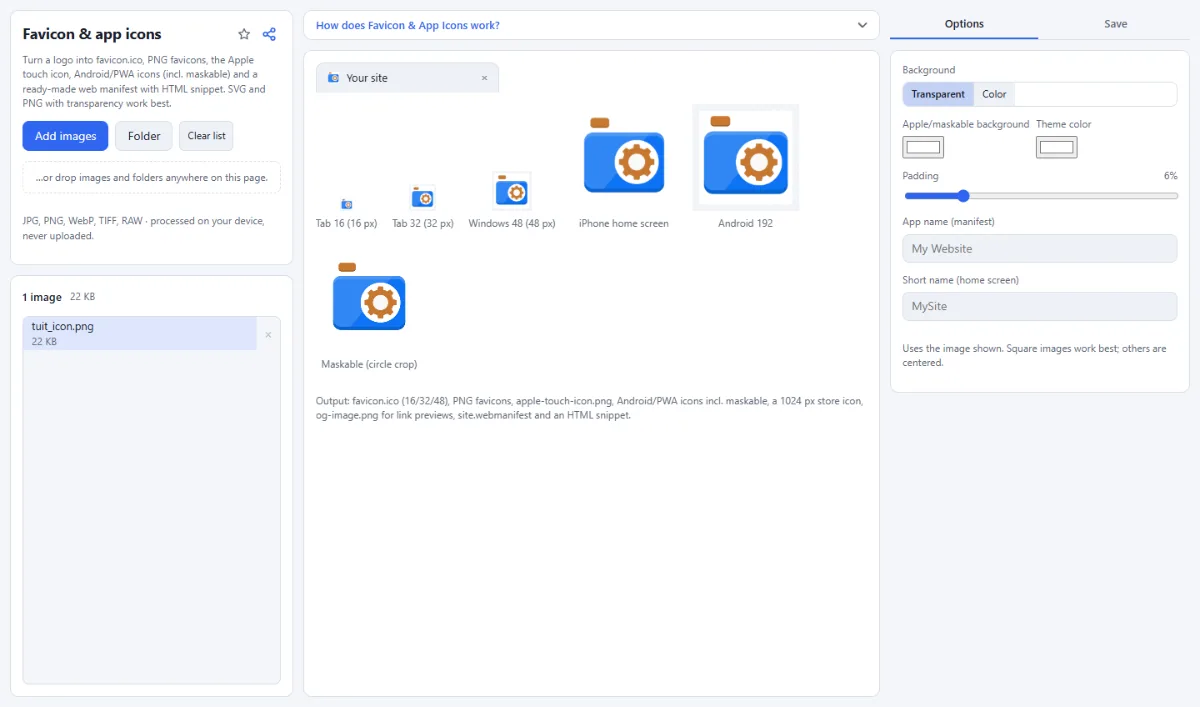Select the Maskable circle crop preview
The image size is (1200, 707).
tap(369, 297)
